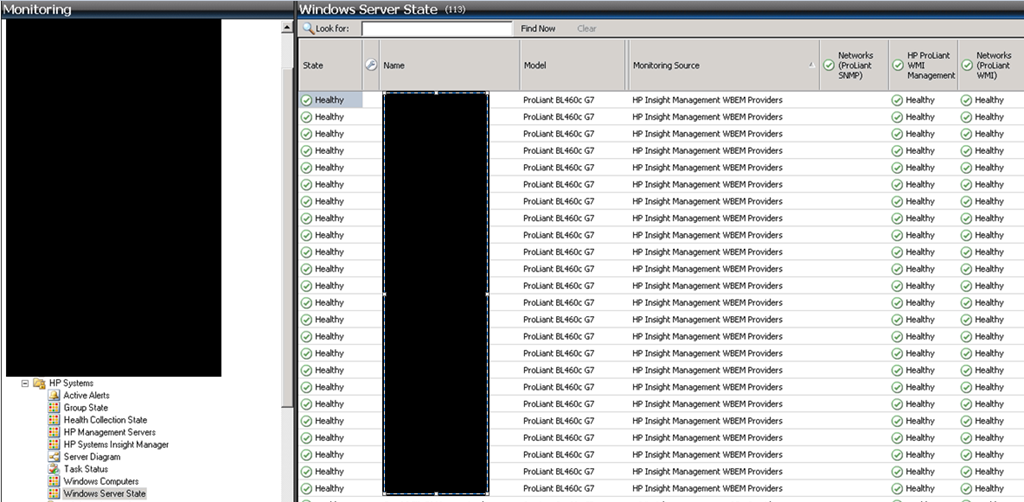Click the Look for search field
Screen dimensions: 1024x502
pos(436,29)
